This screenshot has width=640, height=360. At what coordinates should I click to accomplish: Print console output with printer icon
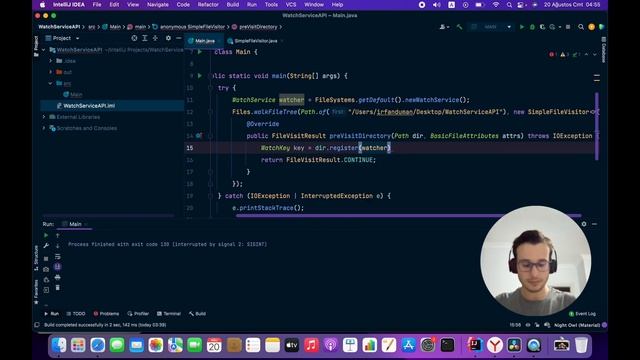tap(58, 277)
